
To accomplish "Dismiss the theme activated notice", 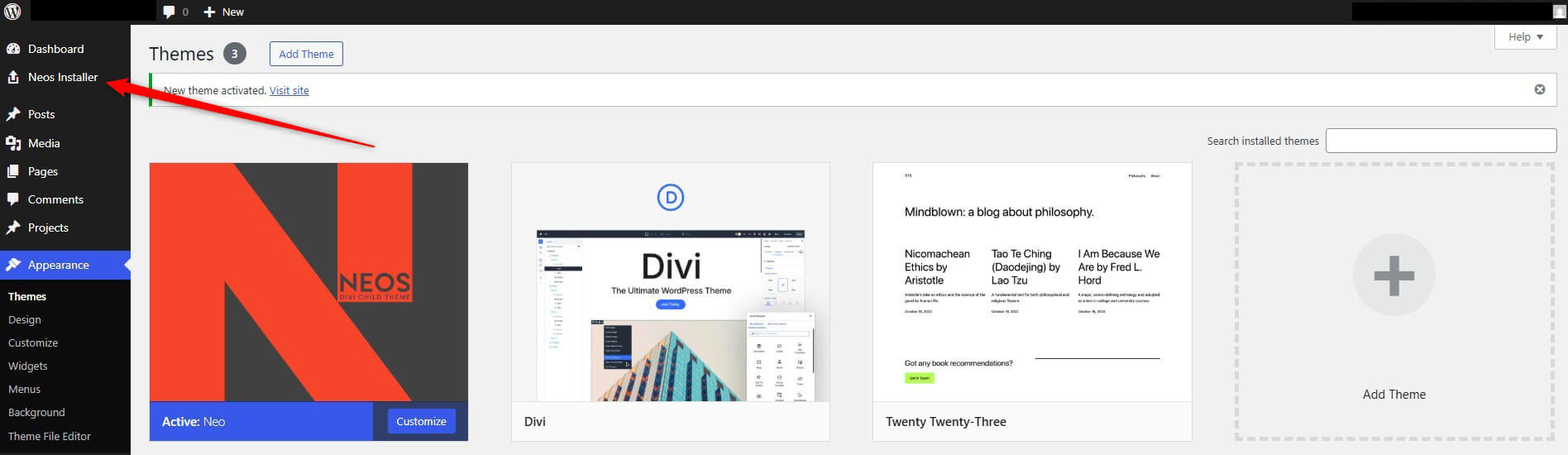I will pyautogui.click(x=1540, y=89).
